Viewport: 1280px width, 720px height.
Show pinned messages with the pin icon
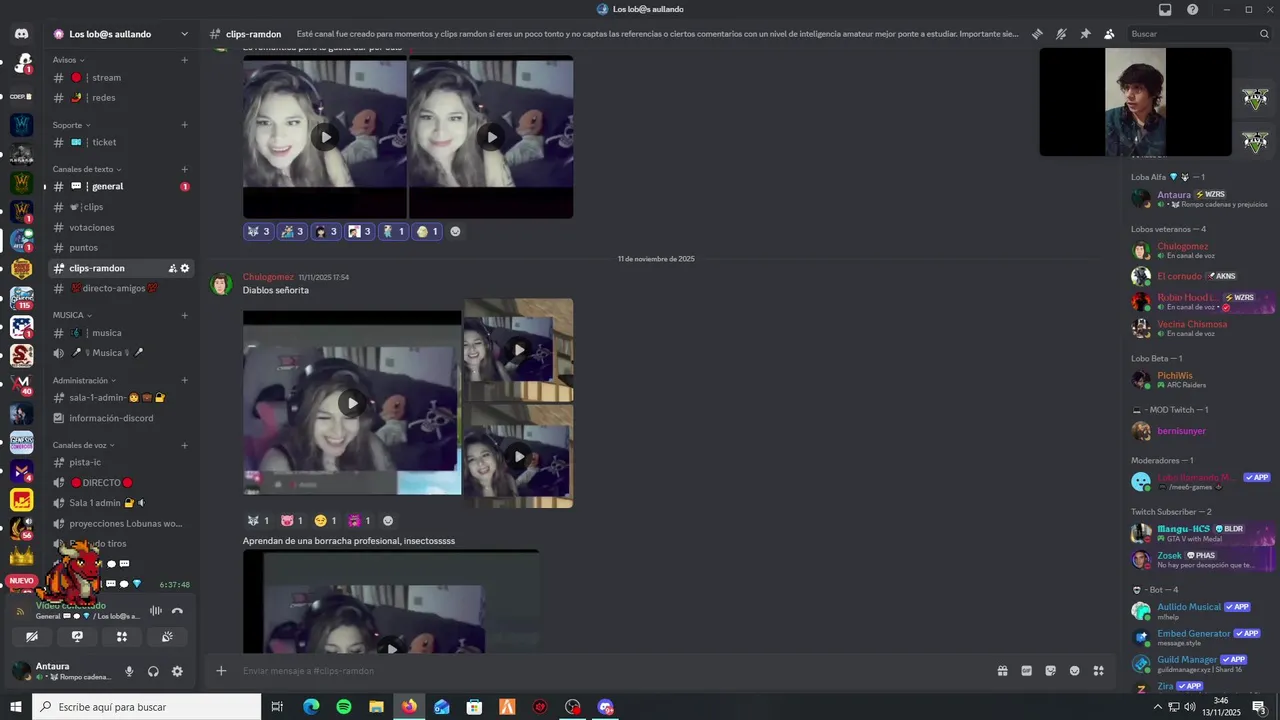[x=1085, y=34]
